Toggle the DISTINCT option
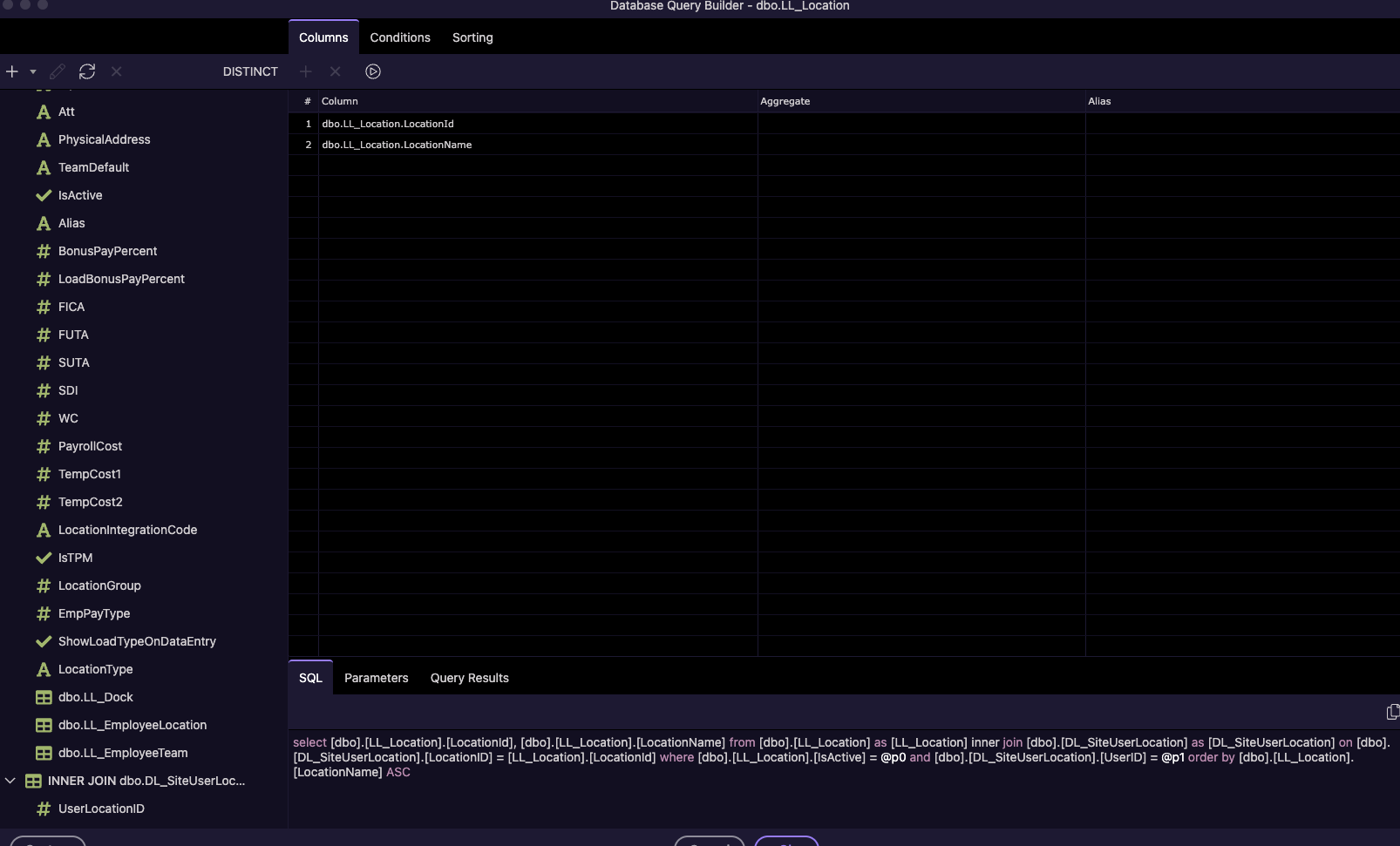The height and width of the screenshot is (846, 1400). coord(250,71)
